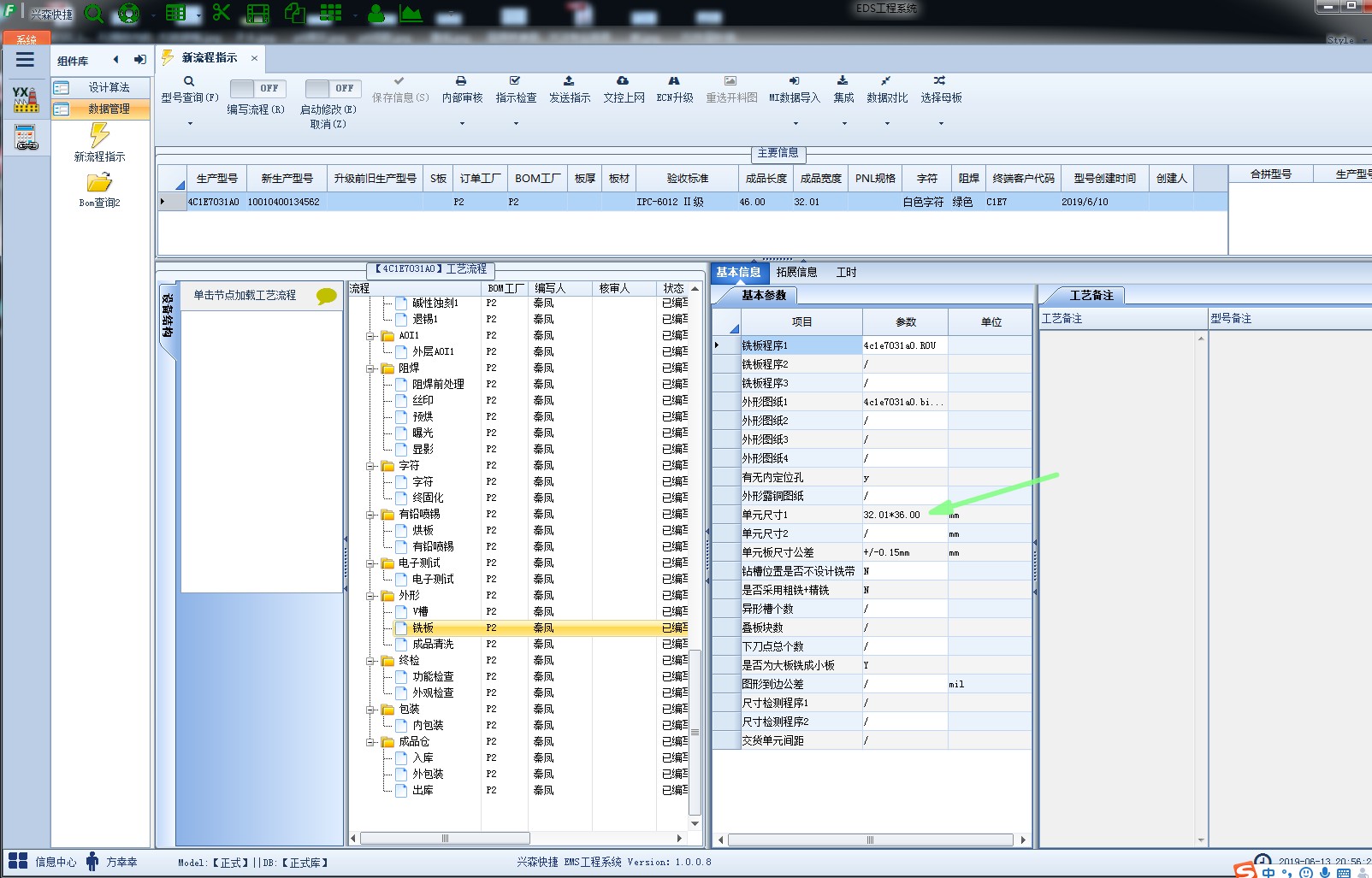Viewport: 1372px width, 878px height.
Task: Open the Style dropdown at top right
Action: point(1346,39)
